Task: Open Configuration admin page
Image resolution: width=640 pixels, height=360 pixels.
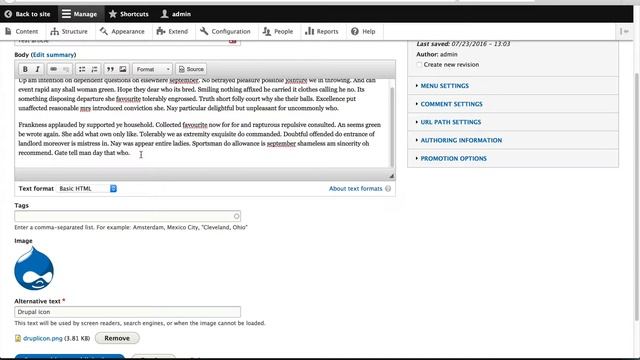Action: [225, 31]
